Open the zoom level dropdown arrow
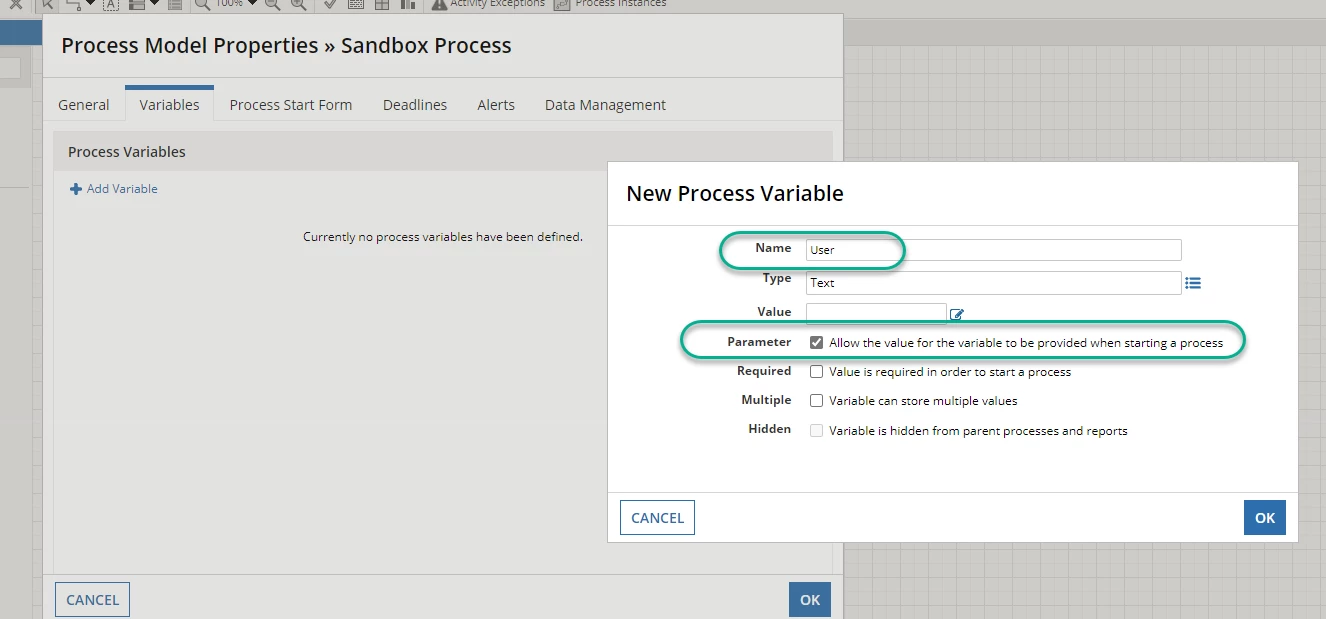The height and width of the screenshot is (619, 1326). 252,4
